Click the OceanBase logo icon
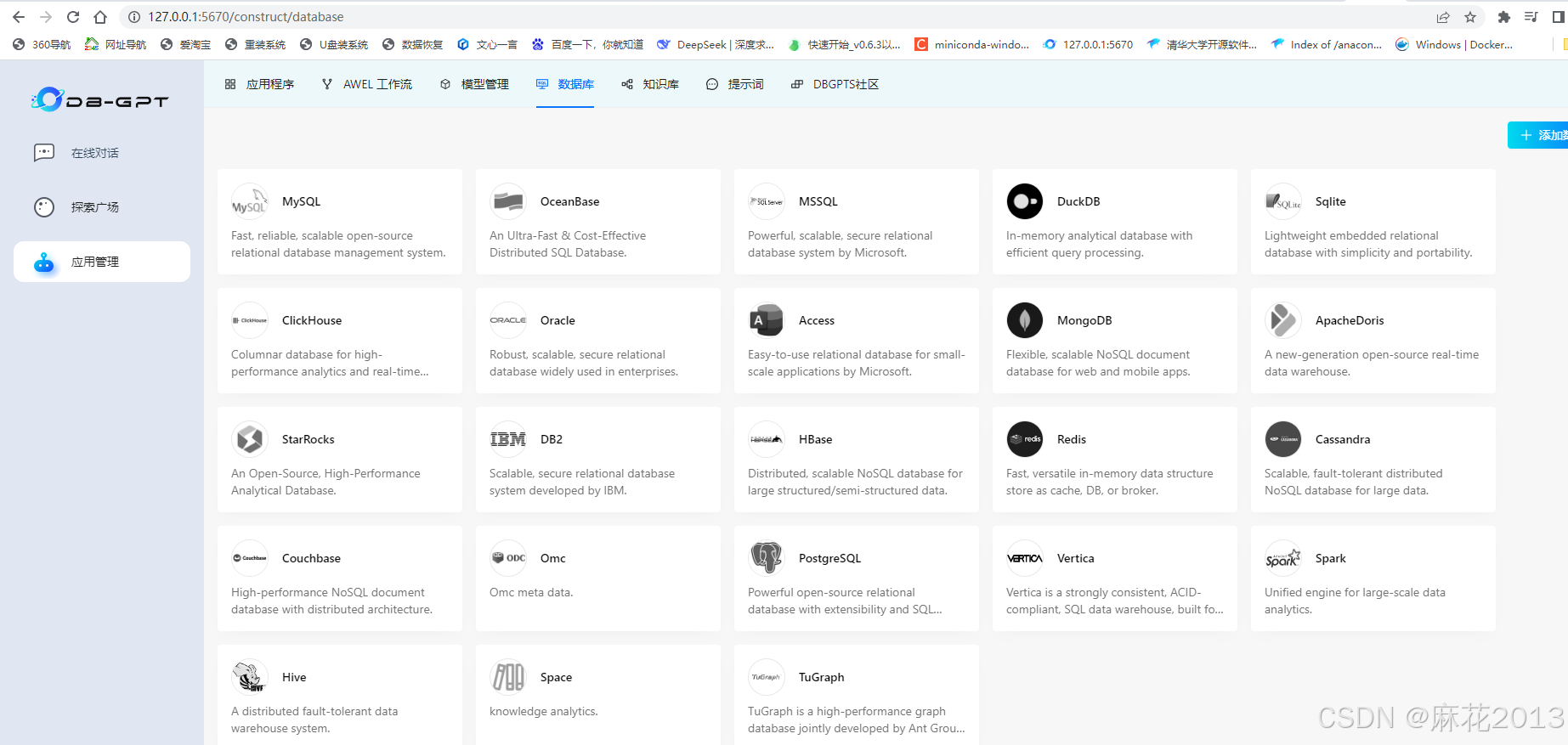The image size is (1568, 745). click(x=508, y=201)
